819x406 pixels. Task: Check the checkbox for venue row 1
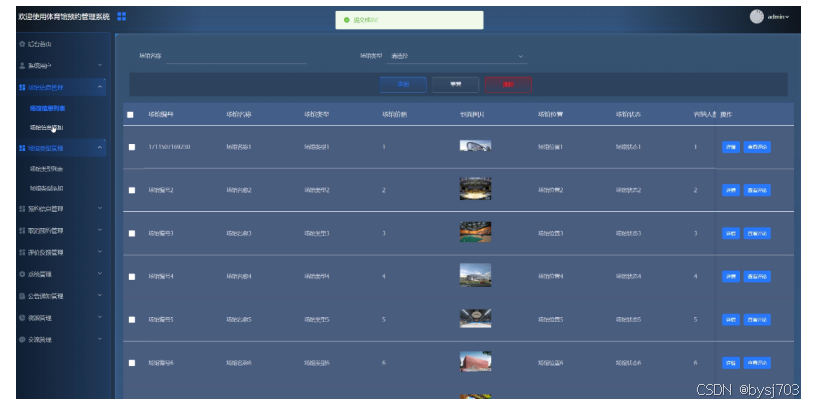click(132, 147)
